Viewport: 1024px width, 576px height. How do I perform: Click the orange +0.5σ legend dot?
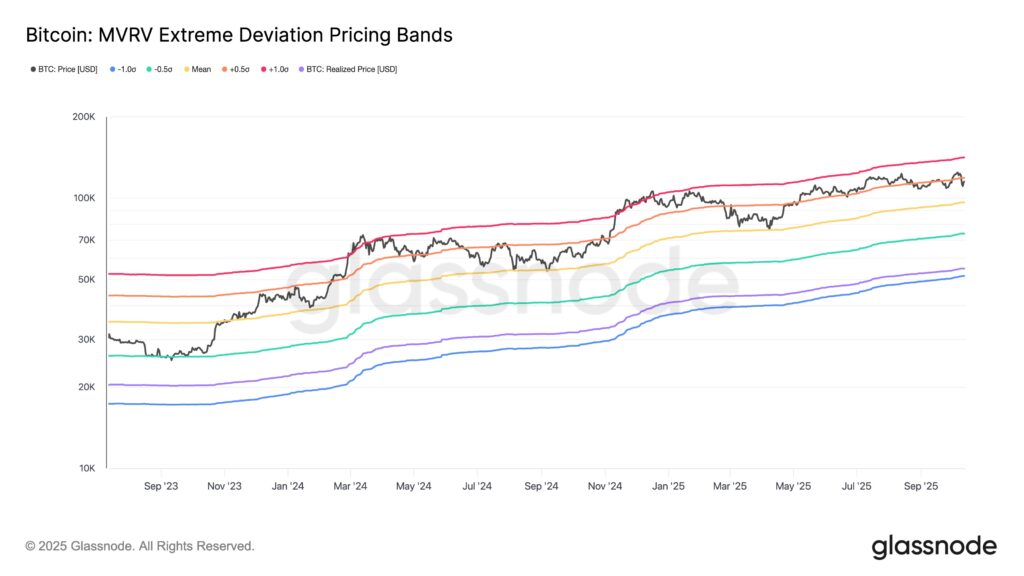(x=223, y=69)
